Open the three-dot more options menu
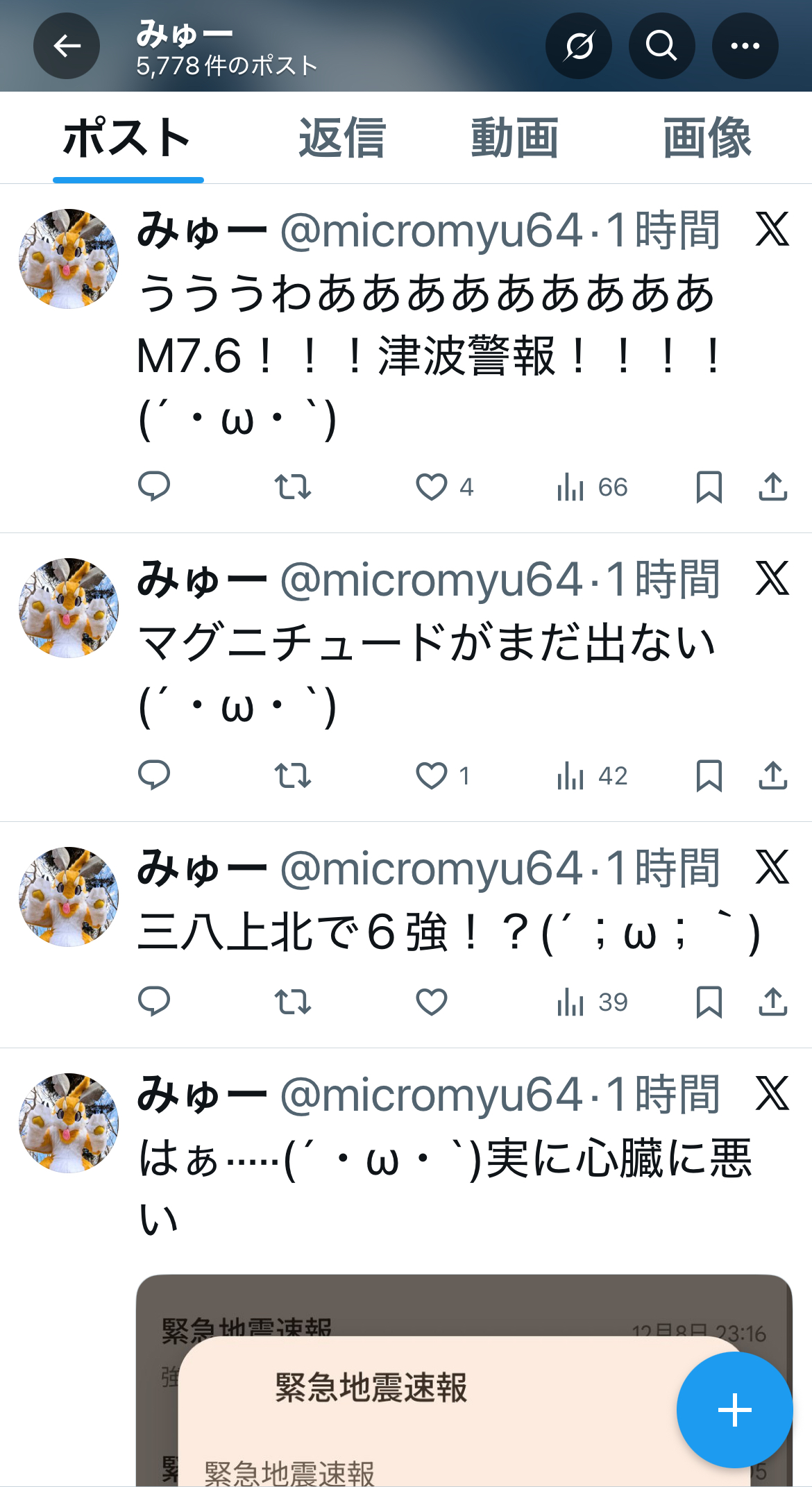This screenshot has width=812, height=1487. (x=745, y=46)
